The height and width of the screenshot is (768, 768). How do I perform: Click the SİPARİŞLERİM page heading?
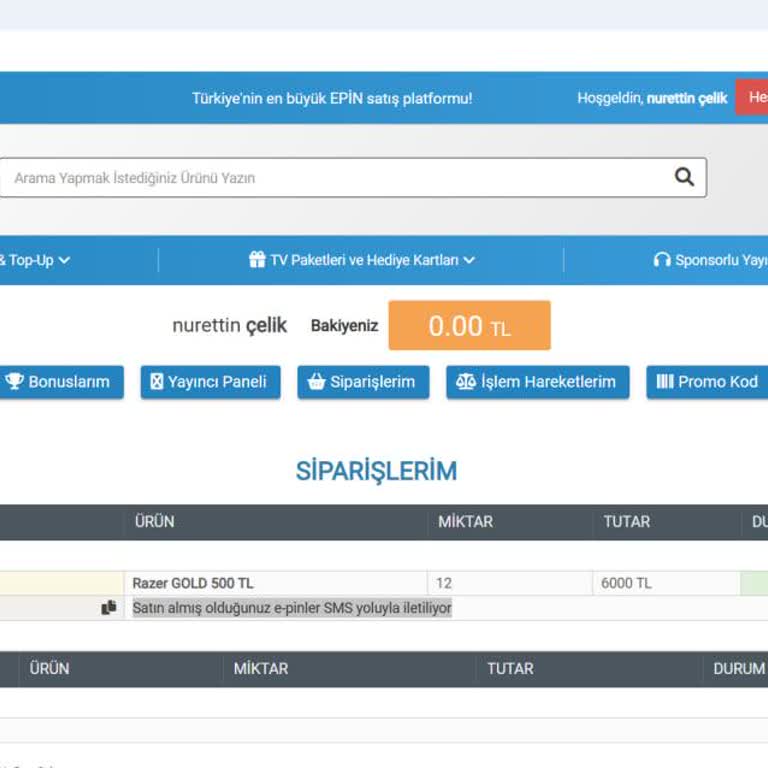click(376, 471)
